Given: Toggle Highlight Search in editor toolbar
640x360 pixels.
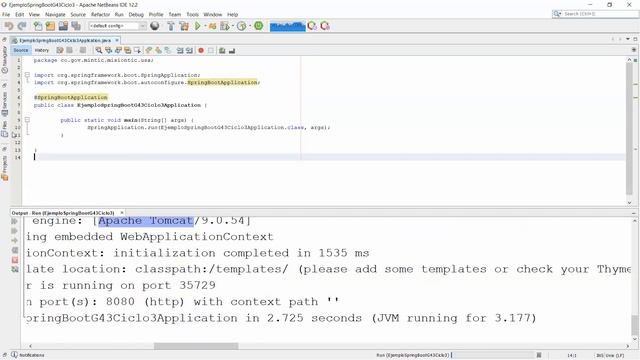Looking at the screenshot, I should point(128,50).
